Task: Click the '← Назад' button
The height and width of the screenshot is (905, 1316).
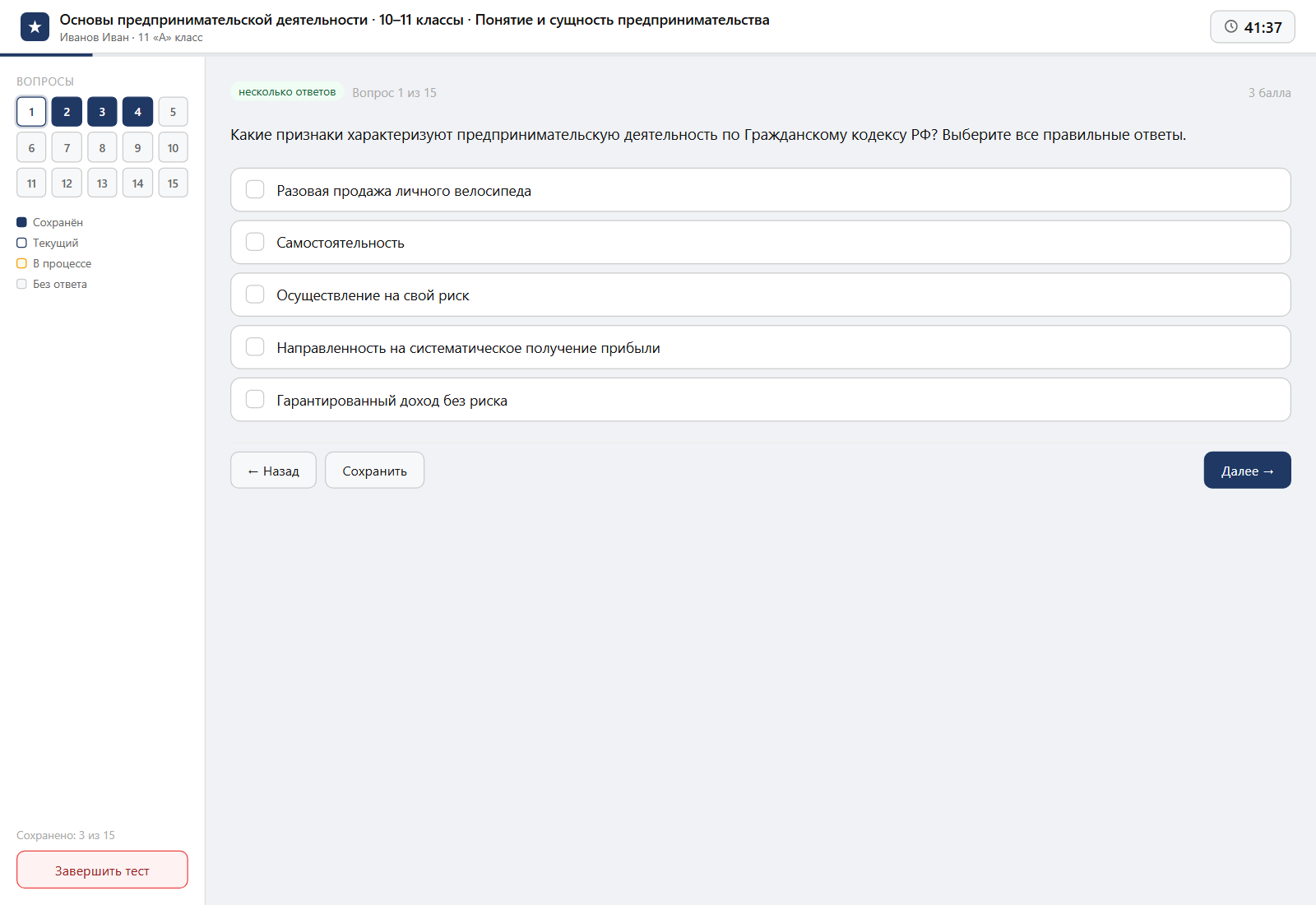Action: pos(273,471)
